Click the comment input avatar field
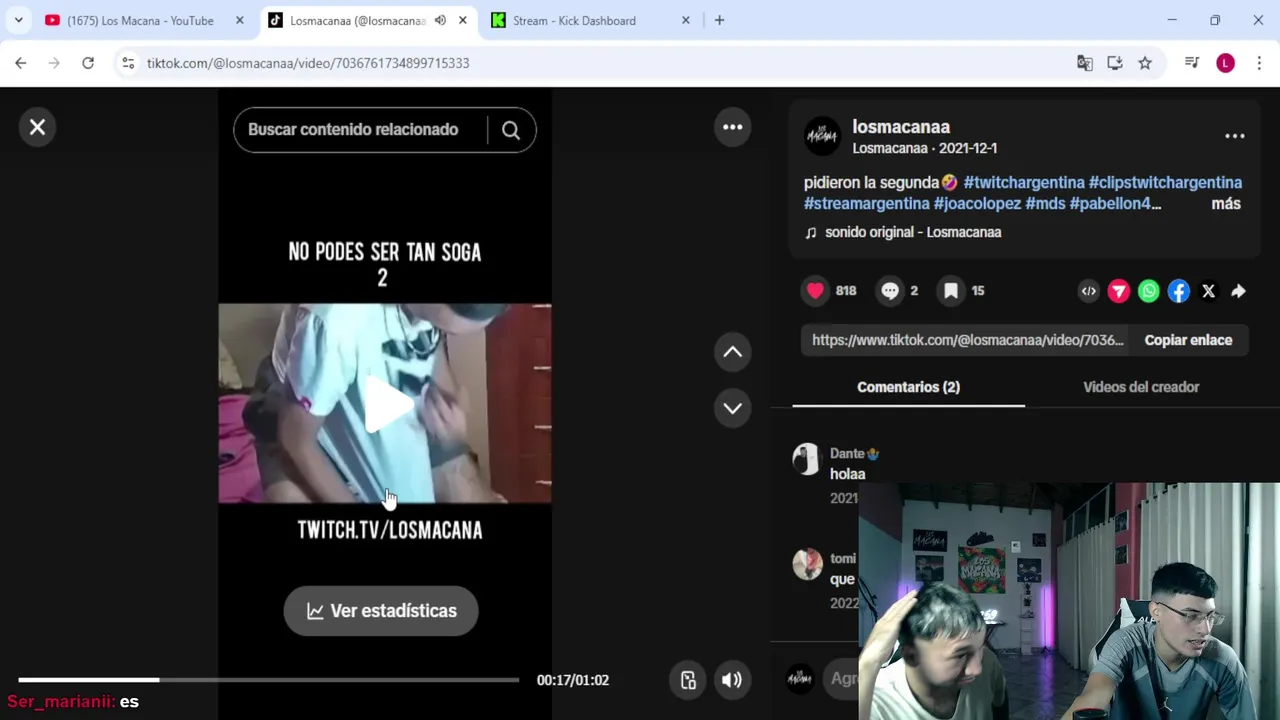Viewport: 1280px width, 720px height. point(800,678)
